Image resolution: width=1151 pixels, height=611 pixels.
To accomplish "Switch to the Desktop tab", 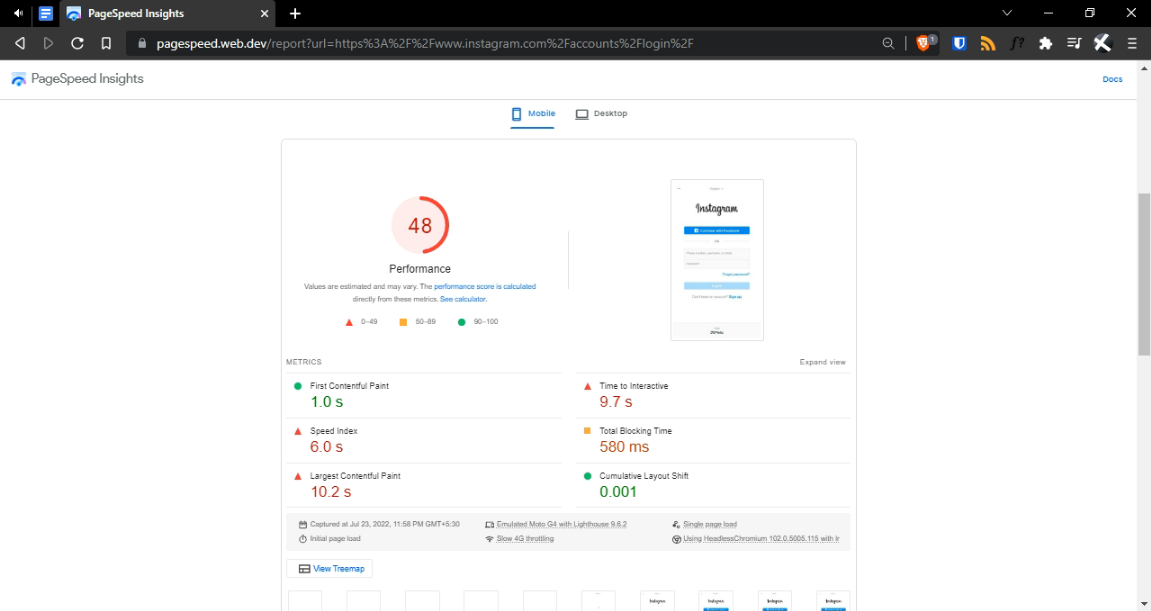I will [x=602, y=114].
